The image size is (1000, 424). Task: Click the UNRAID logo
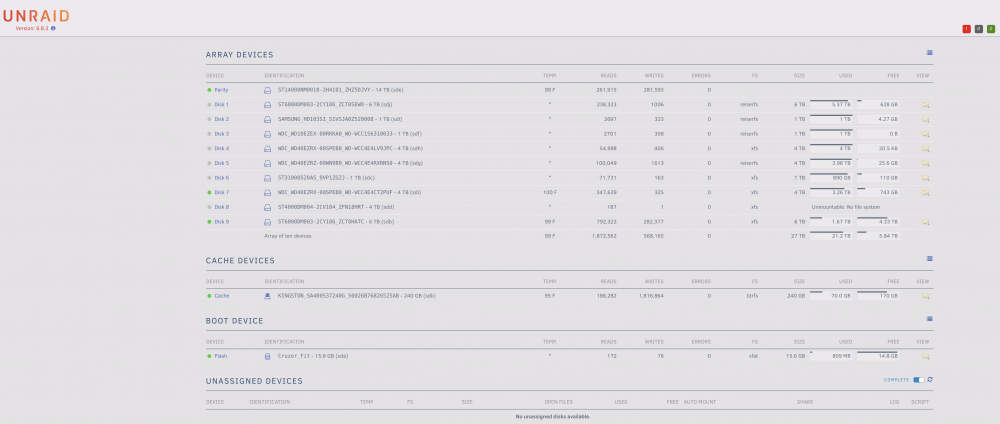(x=36, y=17)
